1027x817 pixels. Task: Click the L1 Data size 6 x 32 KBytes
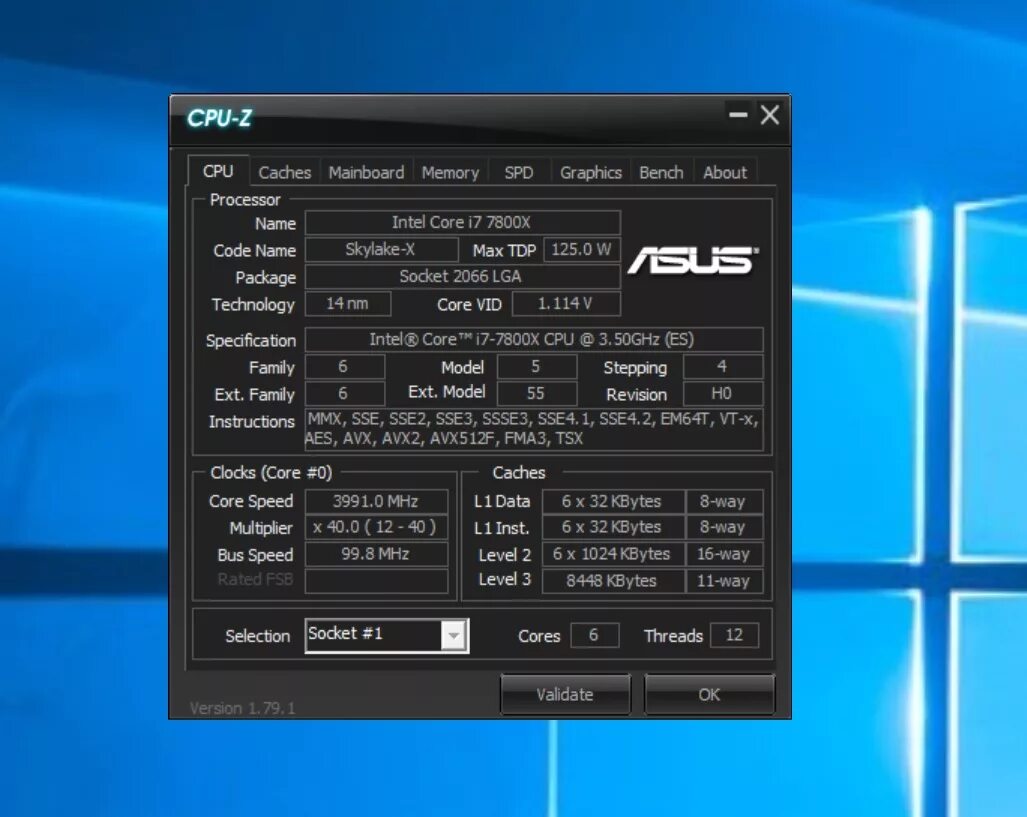(613, 502)
